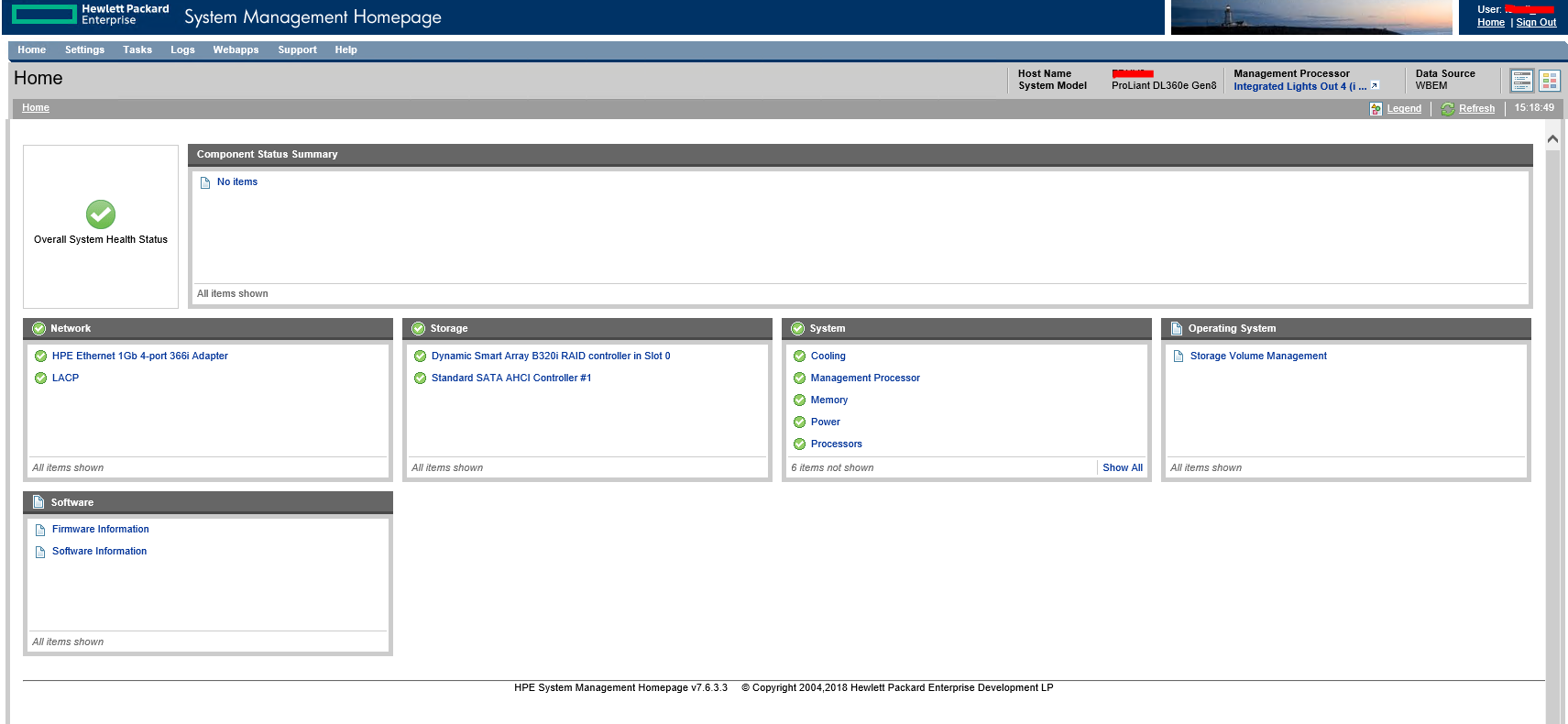Click the Refresh link
Image resolution: width=1568 pixels, height=724 pixels.
point(1476,109)
